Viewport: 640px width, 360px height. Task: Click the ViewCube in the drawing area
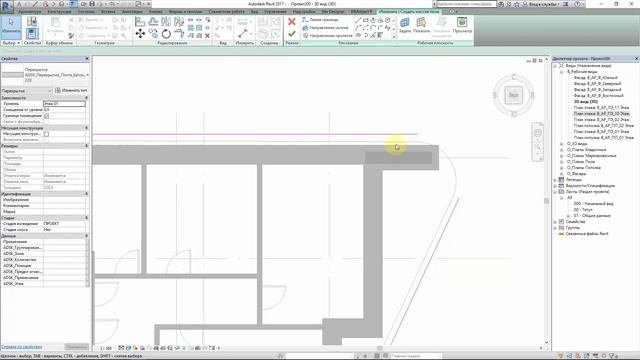tap(513, 95)
